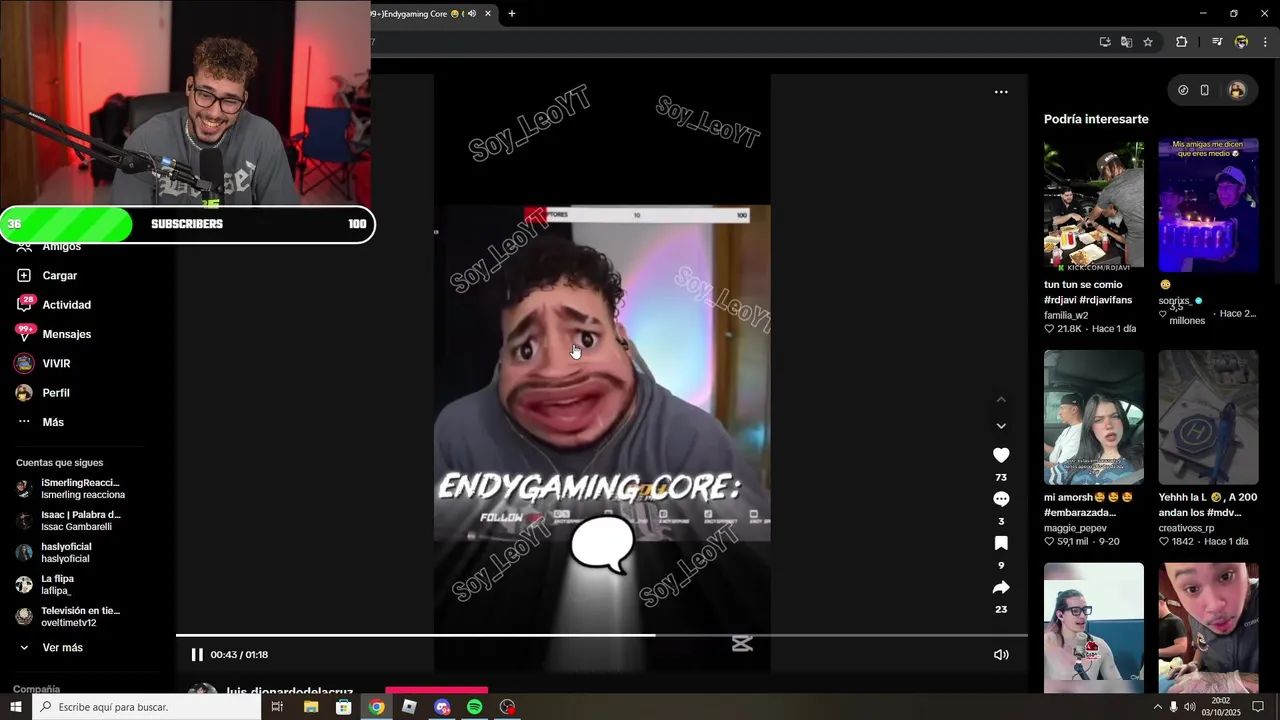Image resolution: width=1280 pixels, height=720 pixels.
Task: Go to previous video with up chevron
Action: tap(1001, 400)
